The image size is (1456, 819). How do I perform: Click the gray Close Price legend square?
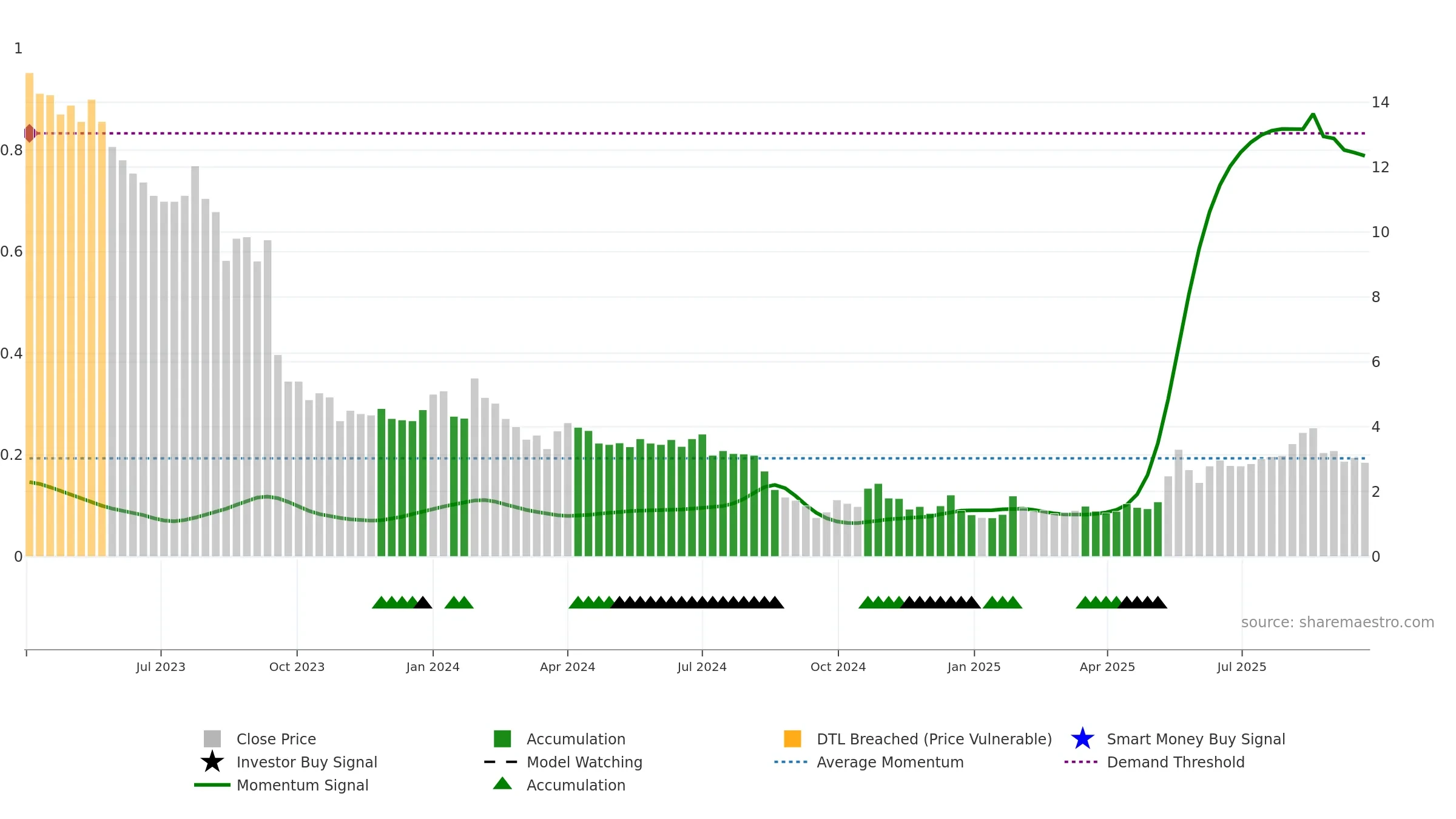[212, 739]
